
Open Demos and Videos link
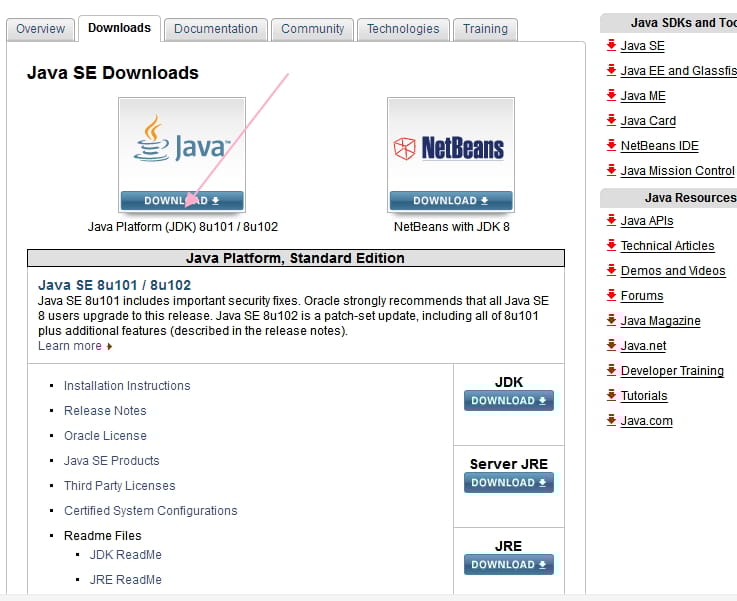tap(673, 271)
